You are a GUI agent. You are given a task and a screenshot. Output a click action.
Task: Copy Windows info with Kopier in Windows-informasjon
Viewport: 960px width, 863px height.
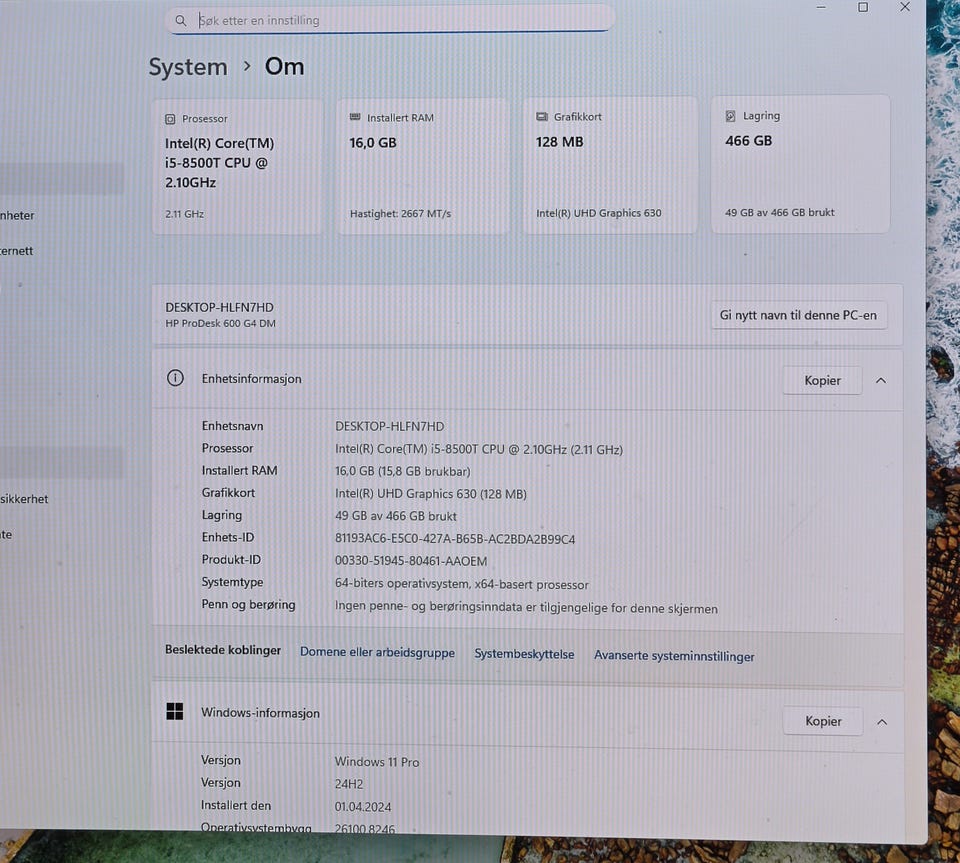point(823,722)
